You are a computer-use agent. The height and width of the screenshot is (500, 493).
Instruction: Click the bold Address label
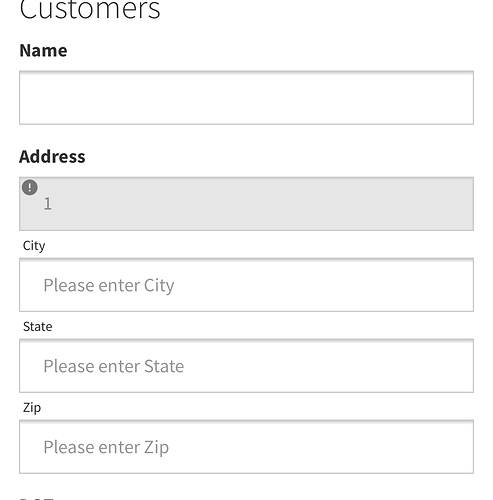click(x=52, y=157)
